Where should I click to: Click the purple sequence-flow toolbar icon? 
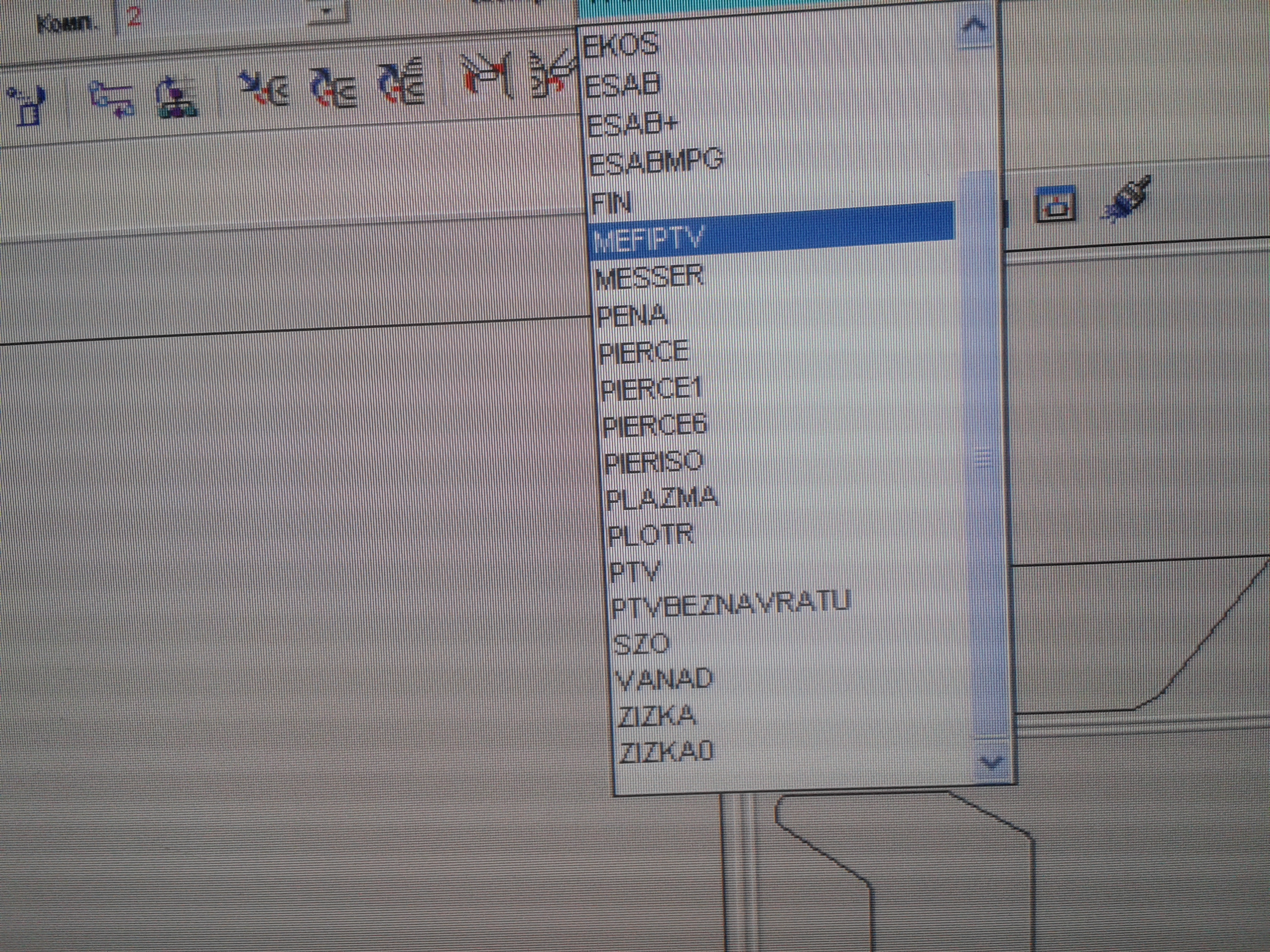pyautogui.click(x=112, y=98)
